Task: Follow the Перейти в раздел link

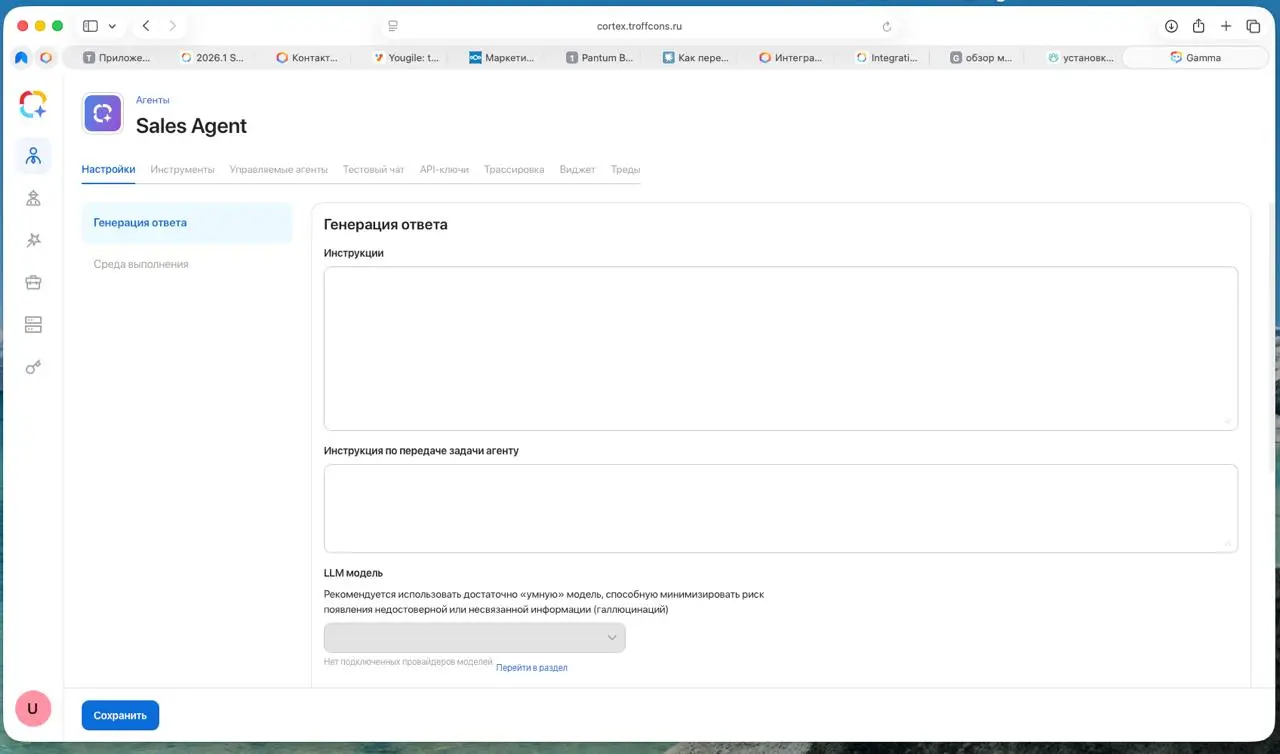Action: pyautogui.click(x=531, y=667)
